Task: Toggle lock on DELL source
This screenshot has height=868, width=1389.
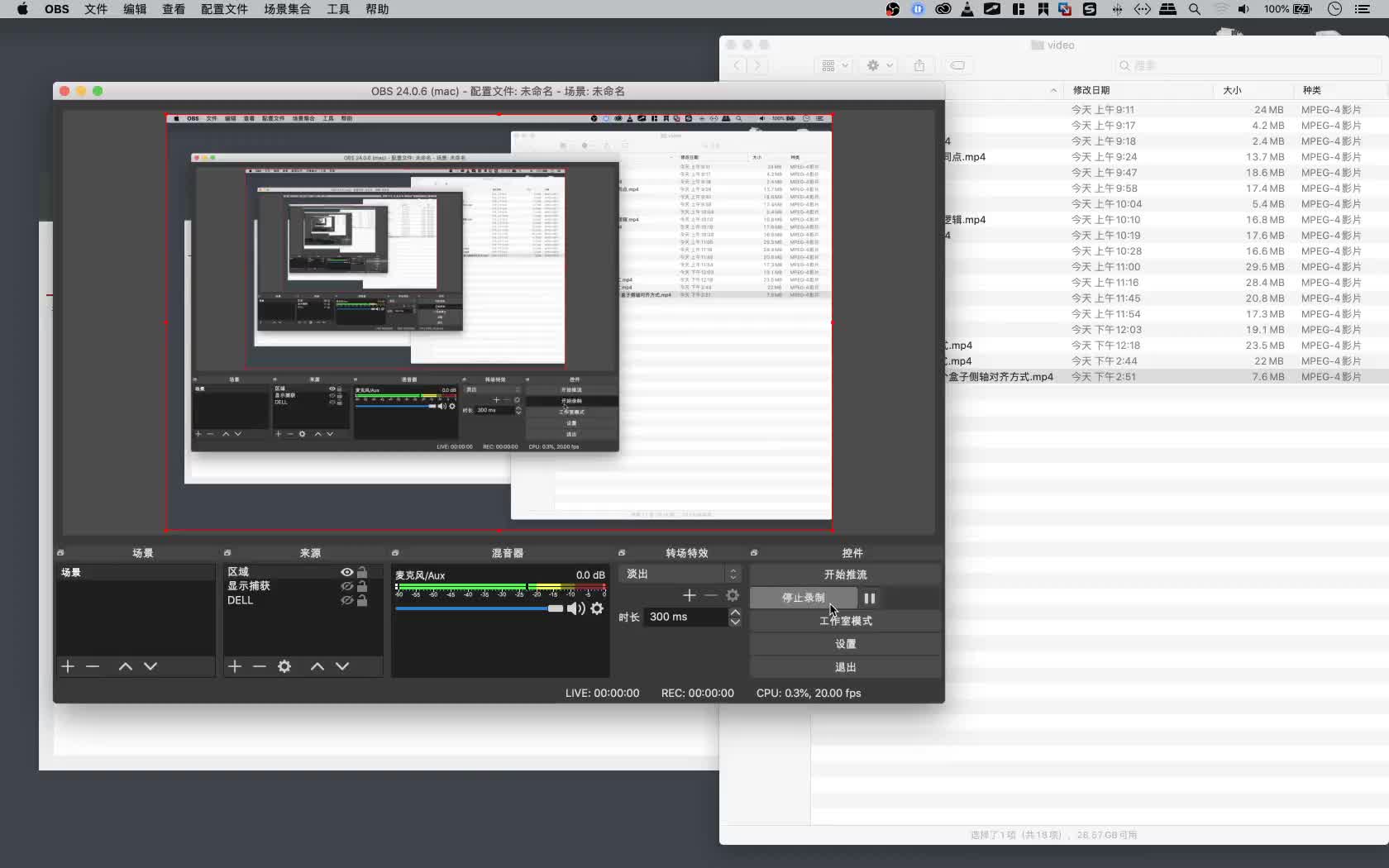Action: coord(362,600)
